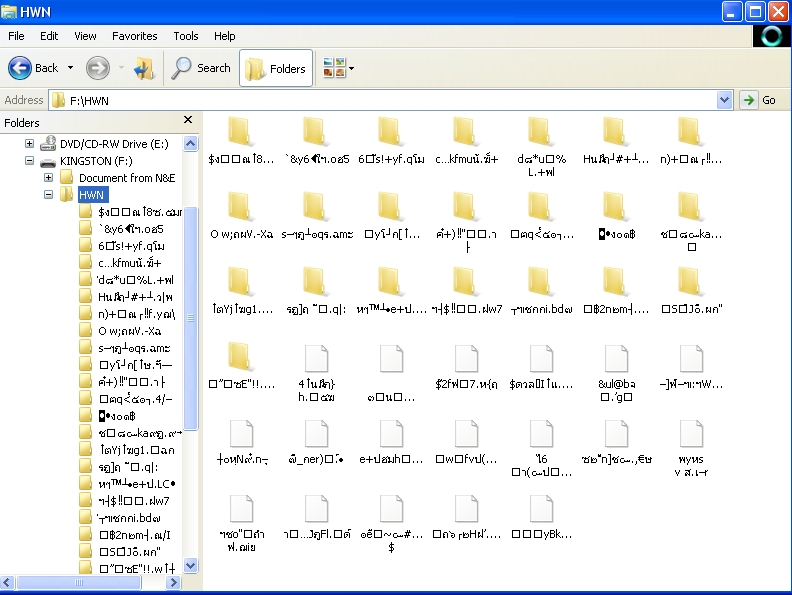Viewport: 792px width, 595px height.
Task: Select folder starting with '$v' in file pane
Action: point(240,140)
